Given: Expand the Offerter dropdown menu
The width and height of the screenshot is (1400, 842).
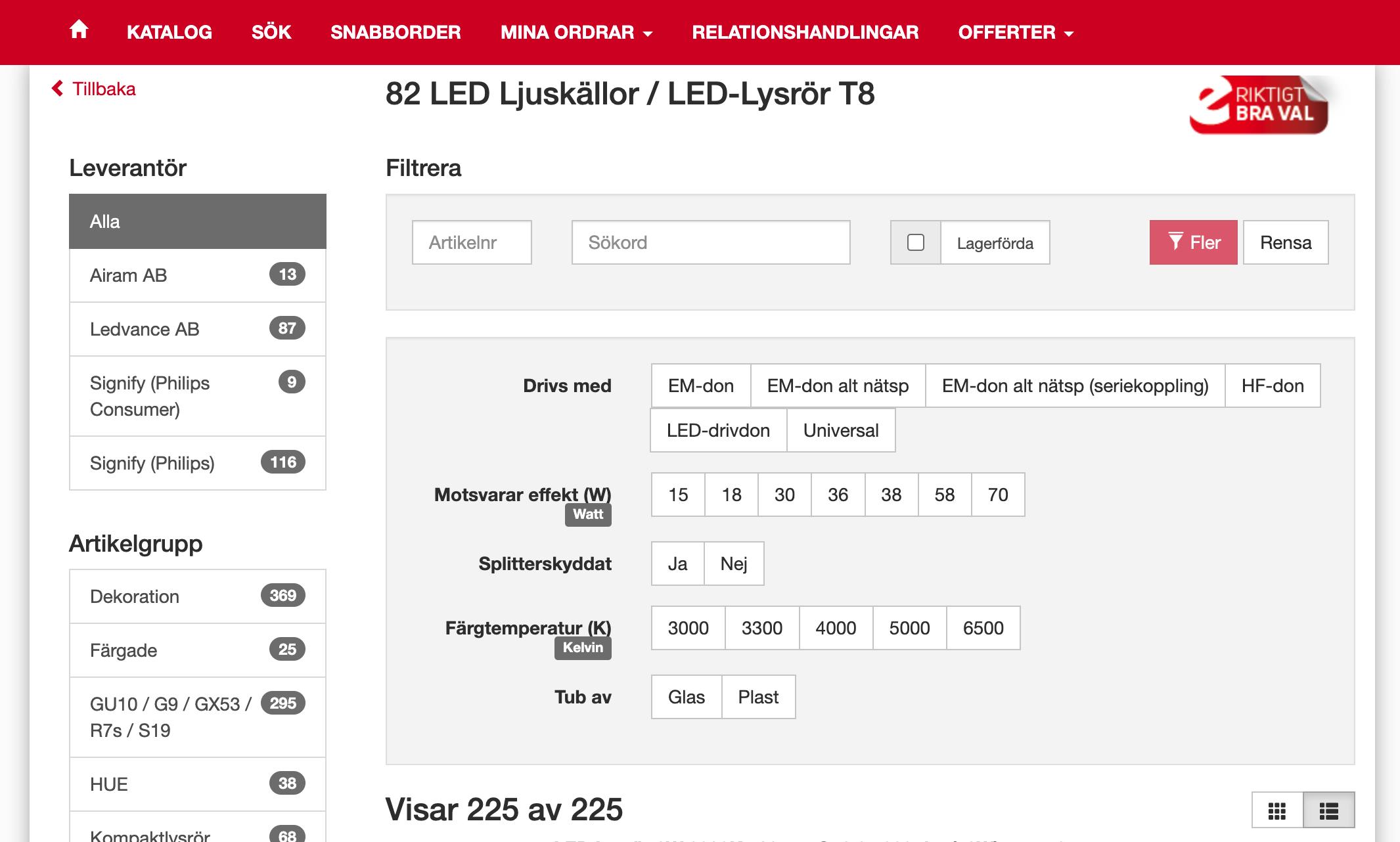Looking at the screenshot, I should pyautogui.click(x=1015, y=32).
